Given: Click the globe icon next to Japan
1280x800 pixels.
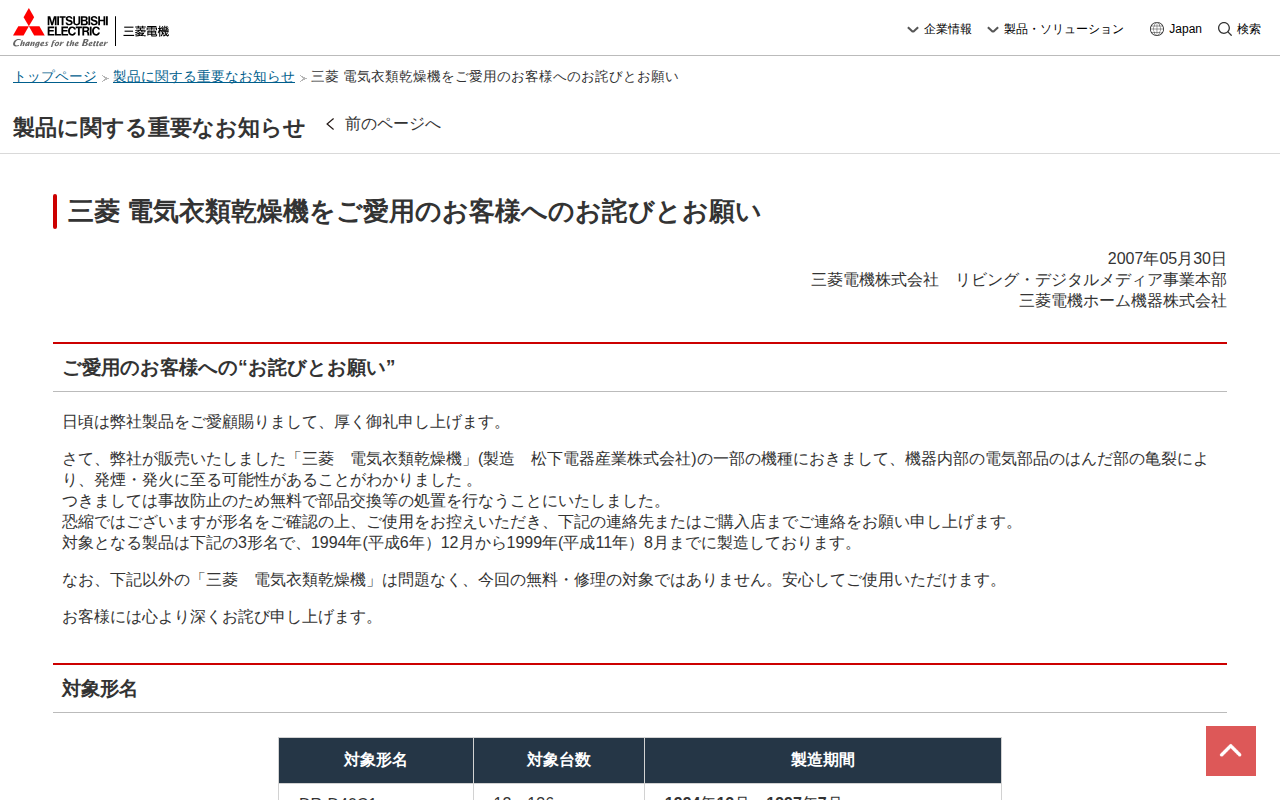Looking at the screenshot, I should tap(1157, 29).
